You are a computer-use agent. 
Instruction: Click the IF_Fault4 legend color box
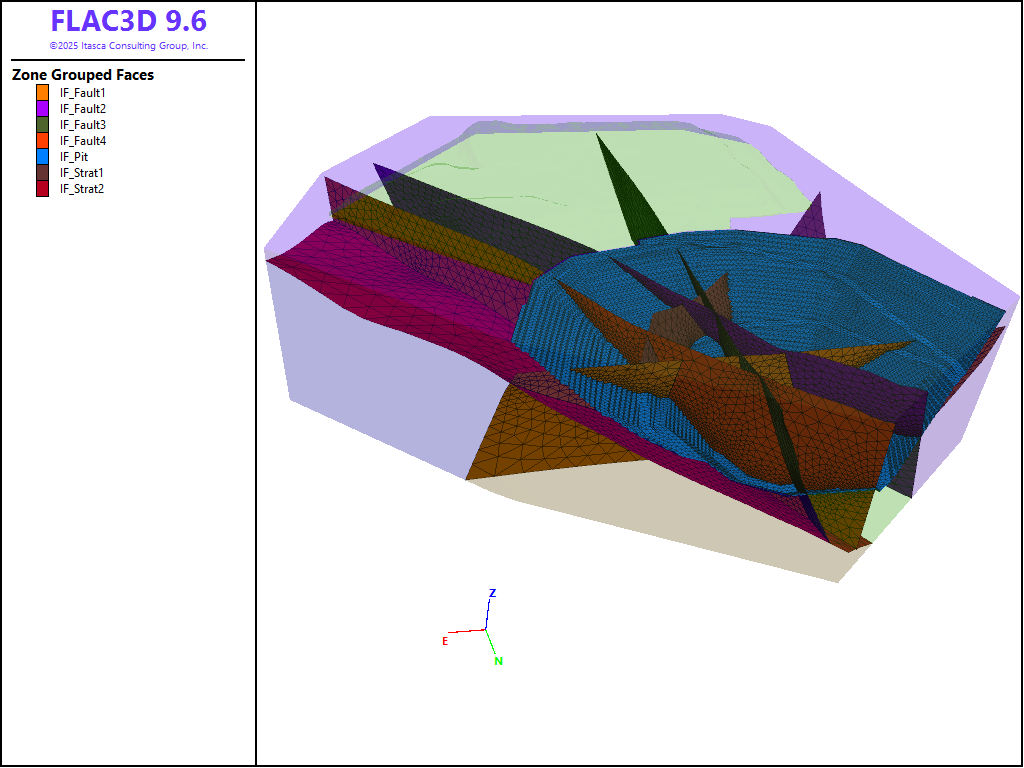click(42, 141)
